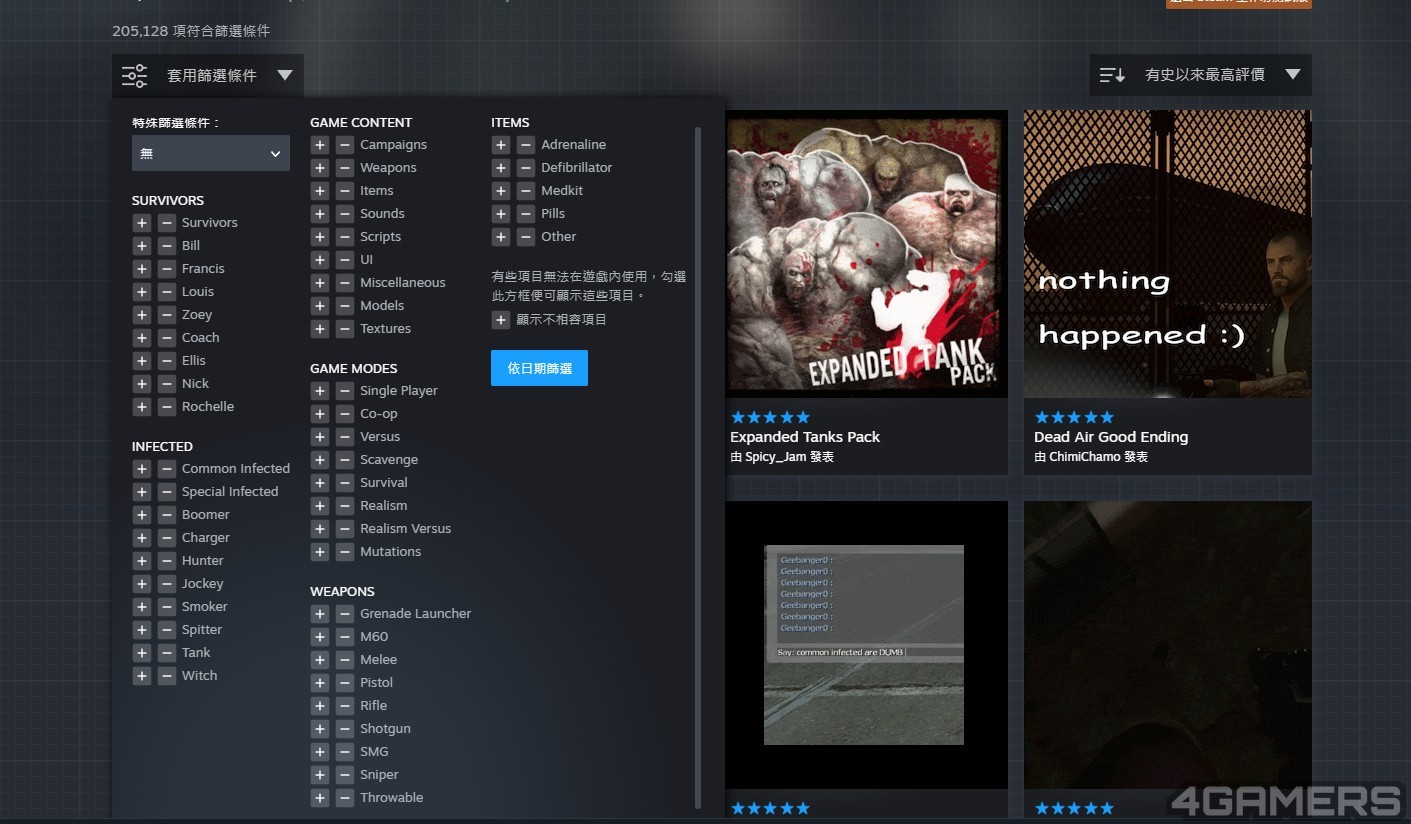Exclude the Zoey survivor filter
The height and width of the screenshot is (824, 1411).
click(x=166, y=315)
